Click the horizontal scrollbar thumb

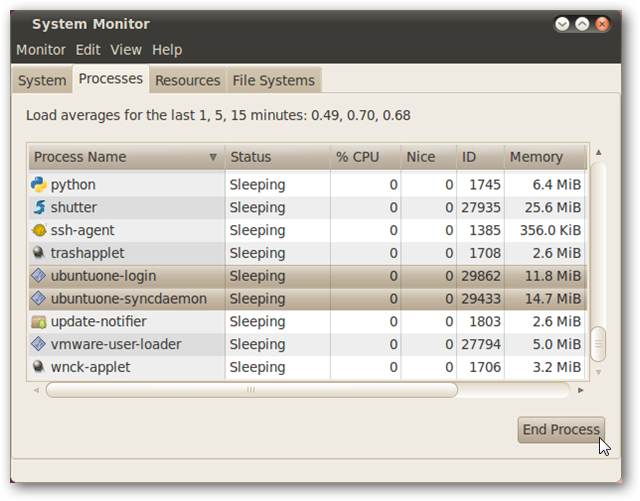(x=251, y=390)
